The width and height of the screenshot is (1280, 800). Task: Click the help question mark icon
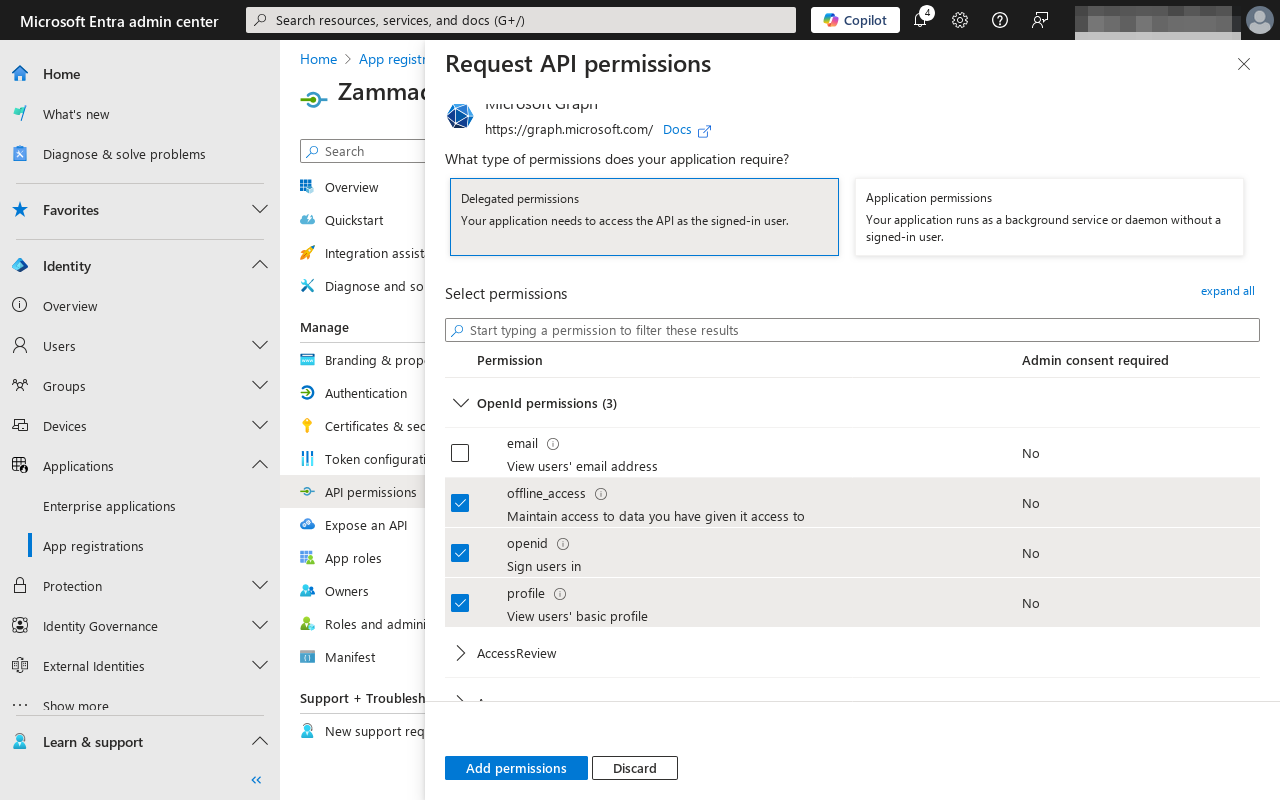point(1000,20)
